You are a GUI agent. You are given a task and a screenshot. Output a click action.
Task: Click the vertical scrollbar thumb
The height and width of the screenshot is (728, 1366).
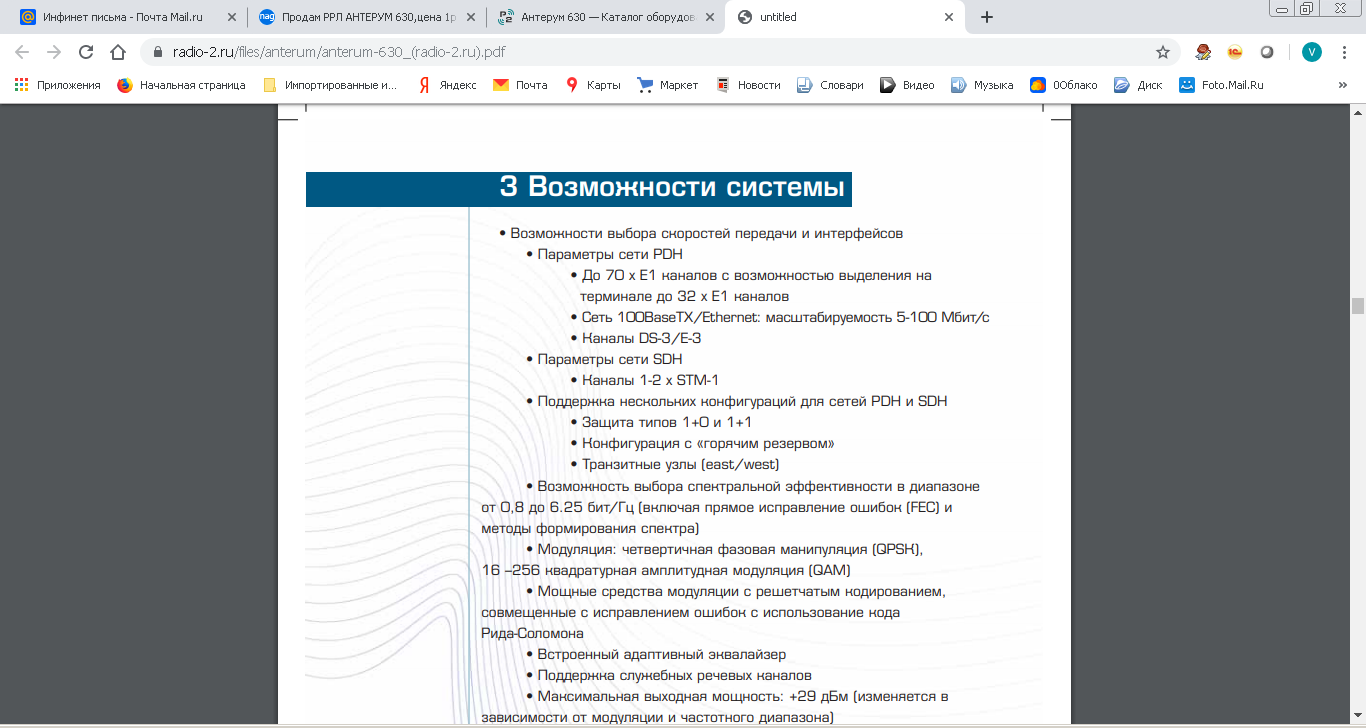1357,306
